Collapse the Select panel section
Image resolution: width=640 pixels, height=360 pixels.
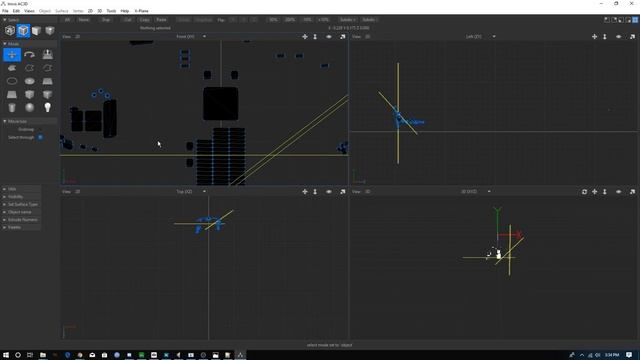click(x=4, y=20)
